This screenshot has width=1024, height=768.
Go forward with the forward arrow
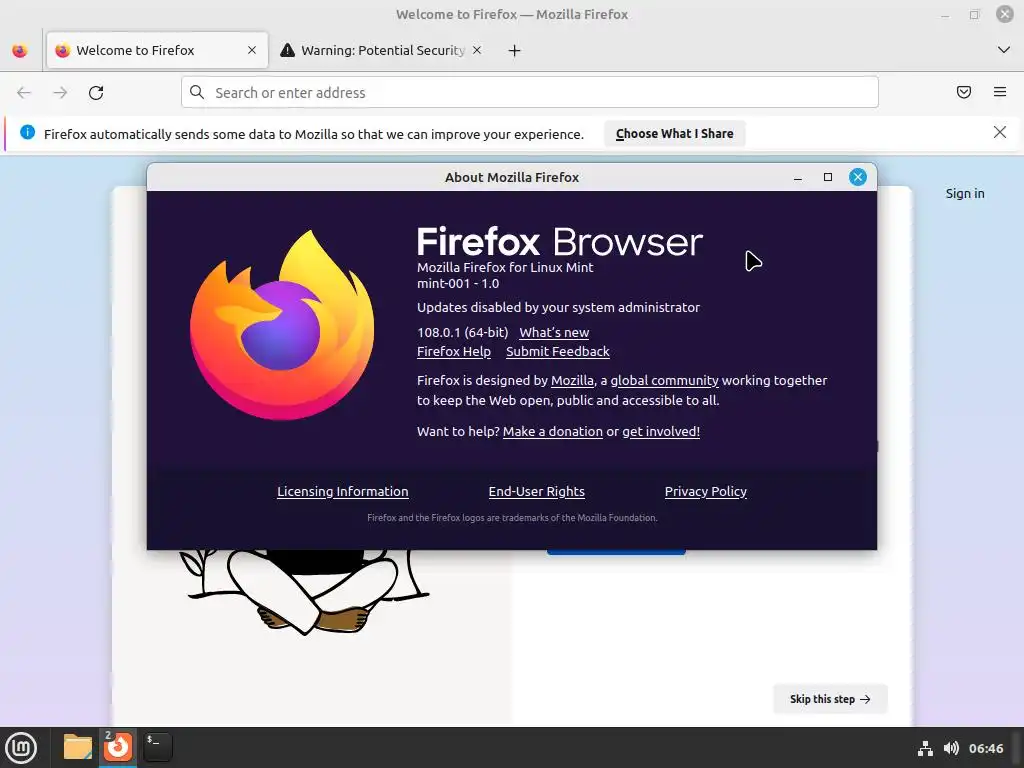click(x=60, y=93)
